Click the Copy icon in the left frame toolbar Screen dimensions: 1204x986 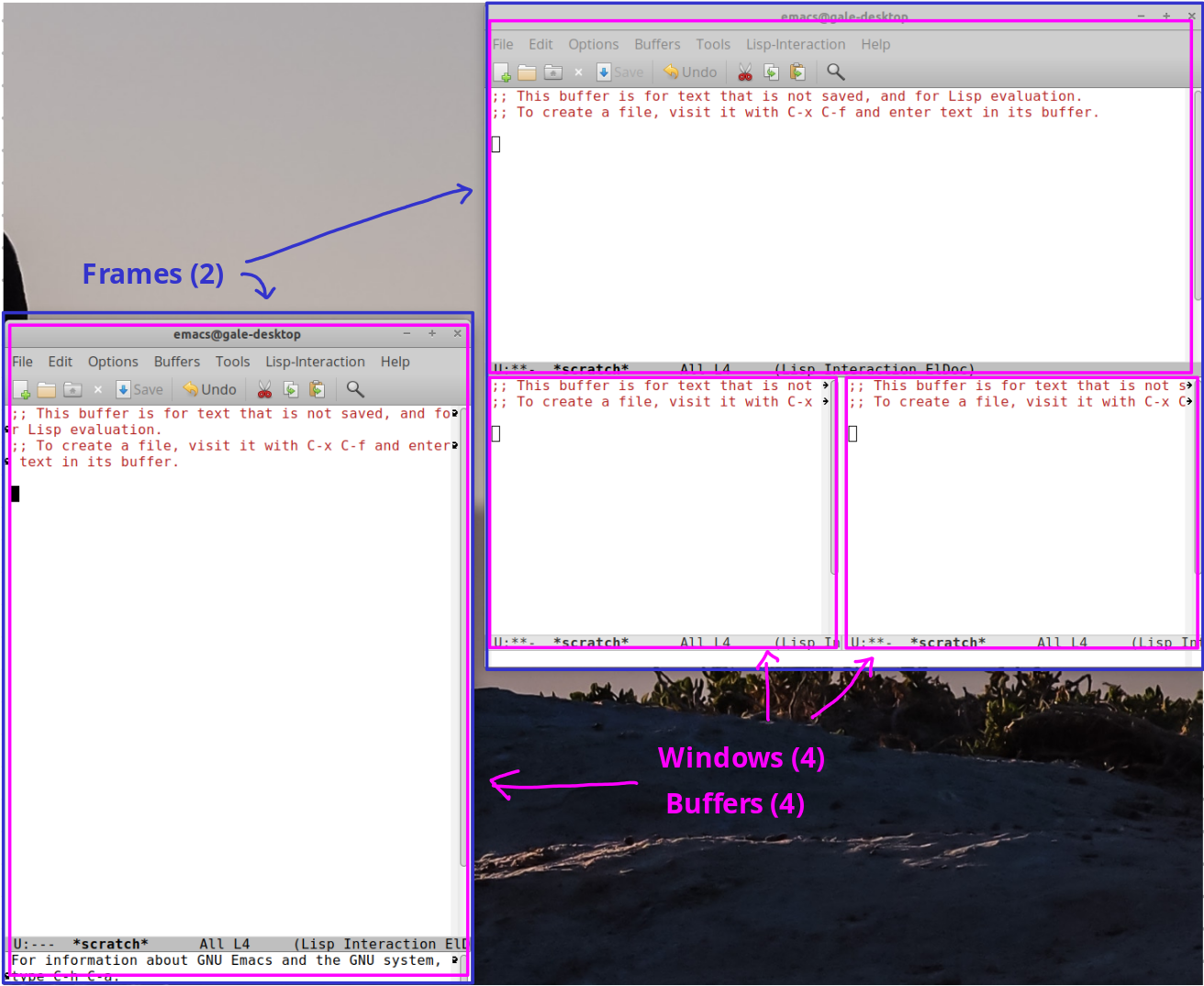click(x=291, y=390)
